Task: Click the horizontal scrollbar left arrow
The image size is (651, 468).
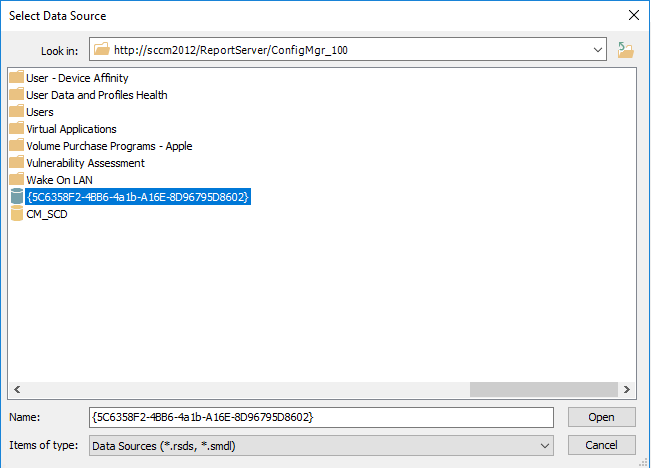Action: 17,390
